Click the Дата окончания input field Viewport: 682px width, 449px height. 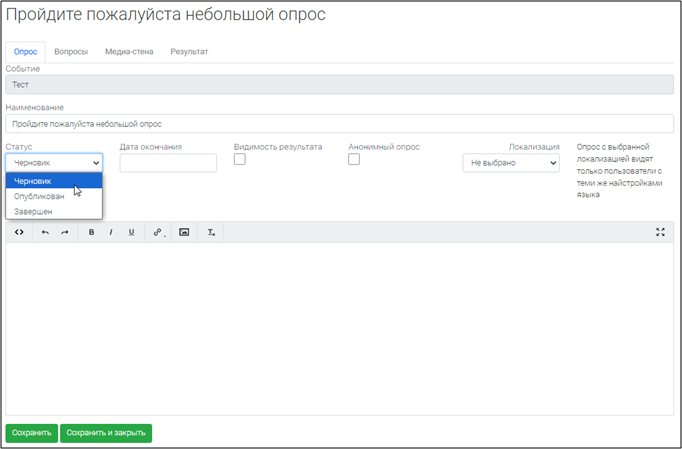(x=168, y=163)
